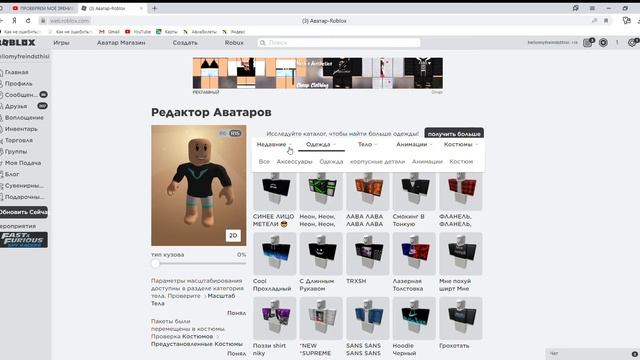Image resolution: width=640 pixels, height=360 pixels.
Task: Click the получить больше button
Action: click(454, 133)
